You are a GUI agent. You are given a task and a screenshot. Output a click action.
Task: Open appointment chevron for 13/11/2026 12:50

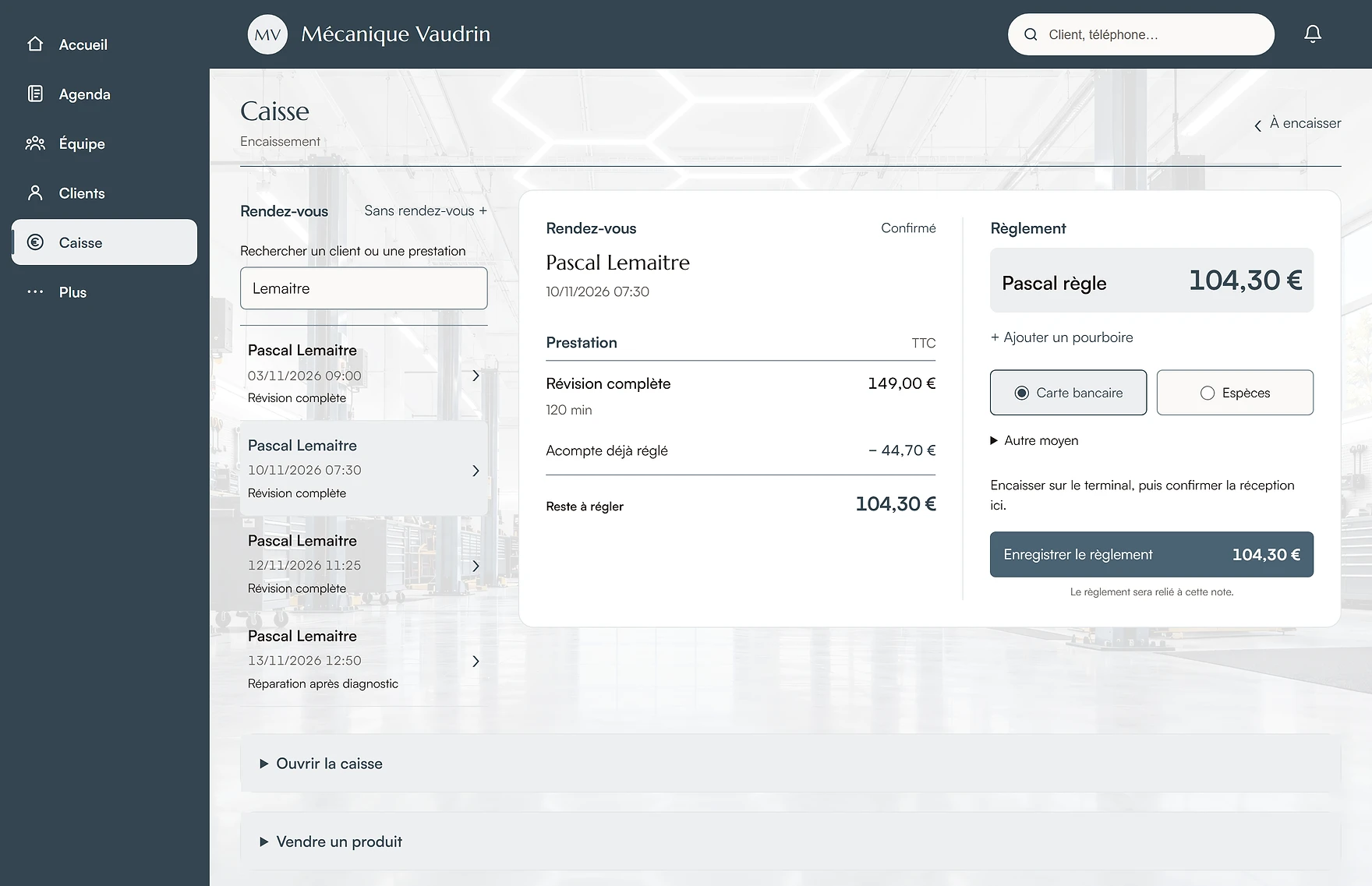tap(476, 662)
